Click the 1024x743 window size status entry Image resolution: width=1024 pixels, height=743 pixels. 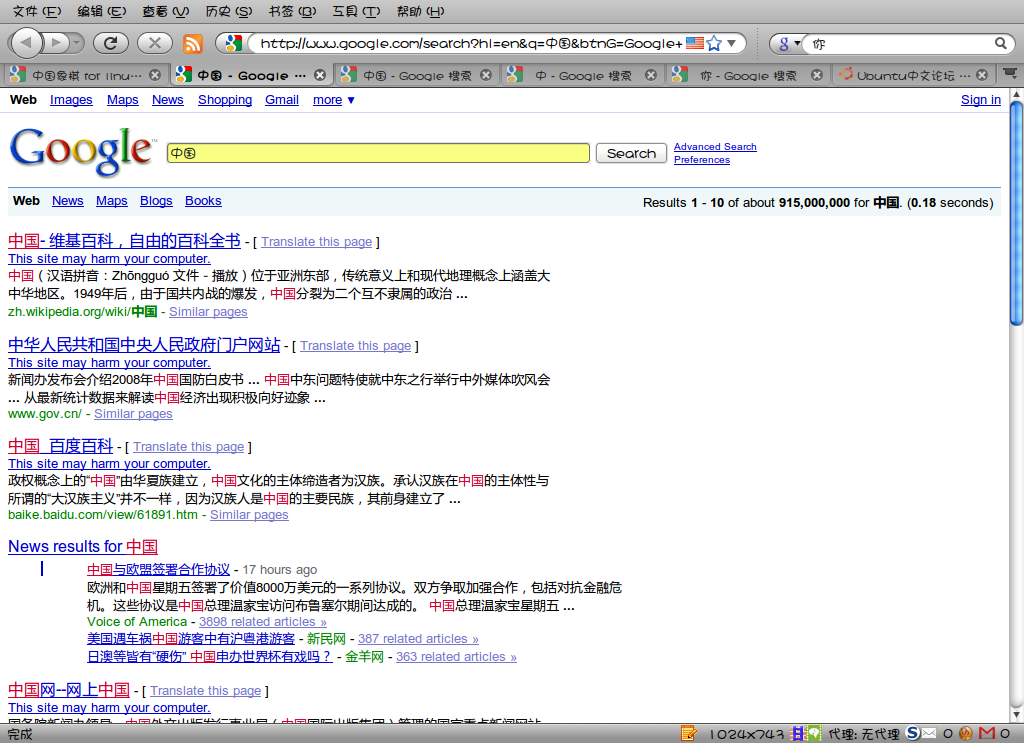pos(746,734)
